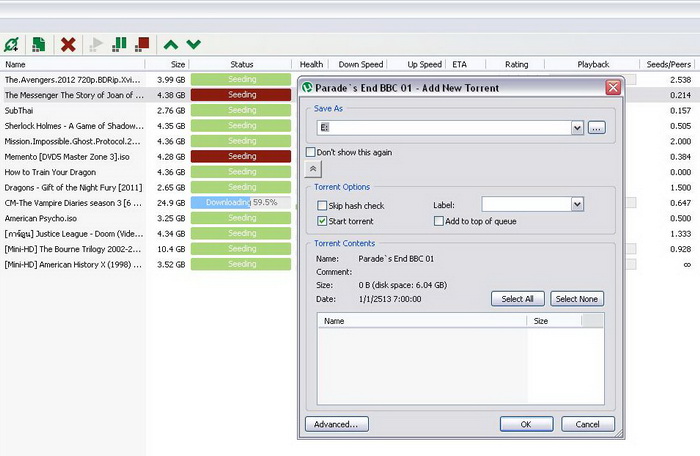
Task: Click the Select None button
Action: click(577, 299)
